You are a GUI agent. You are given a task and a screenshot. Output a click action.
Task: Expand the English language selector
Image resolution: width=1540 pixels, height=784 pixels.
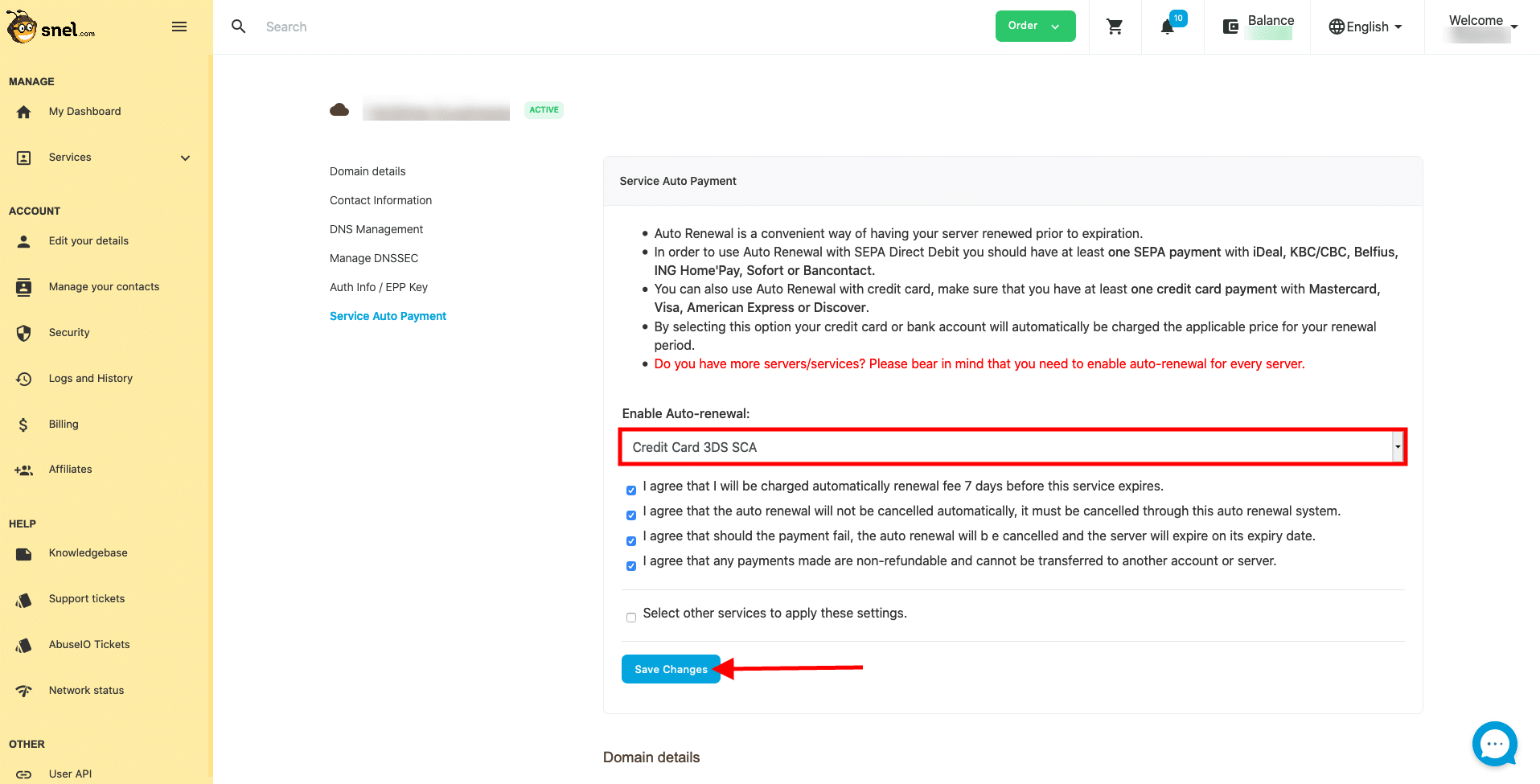(x=1365, y=27)
